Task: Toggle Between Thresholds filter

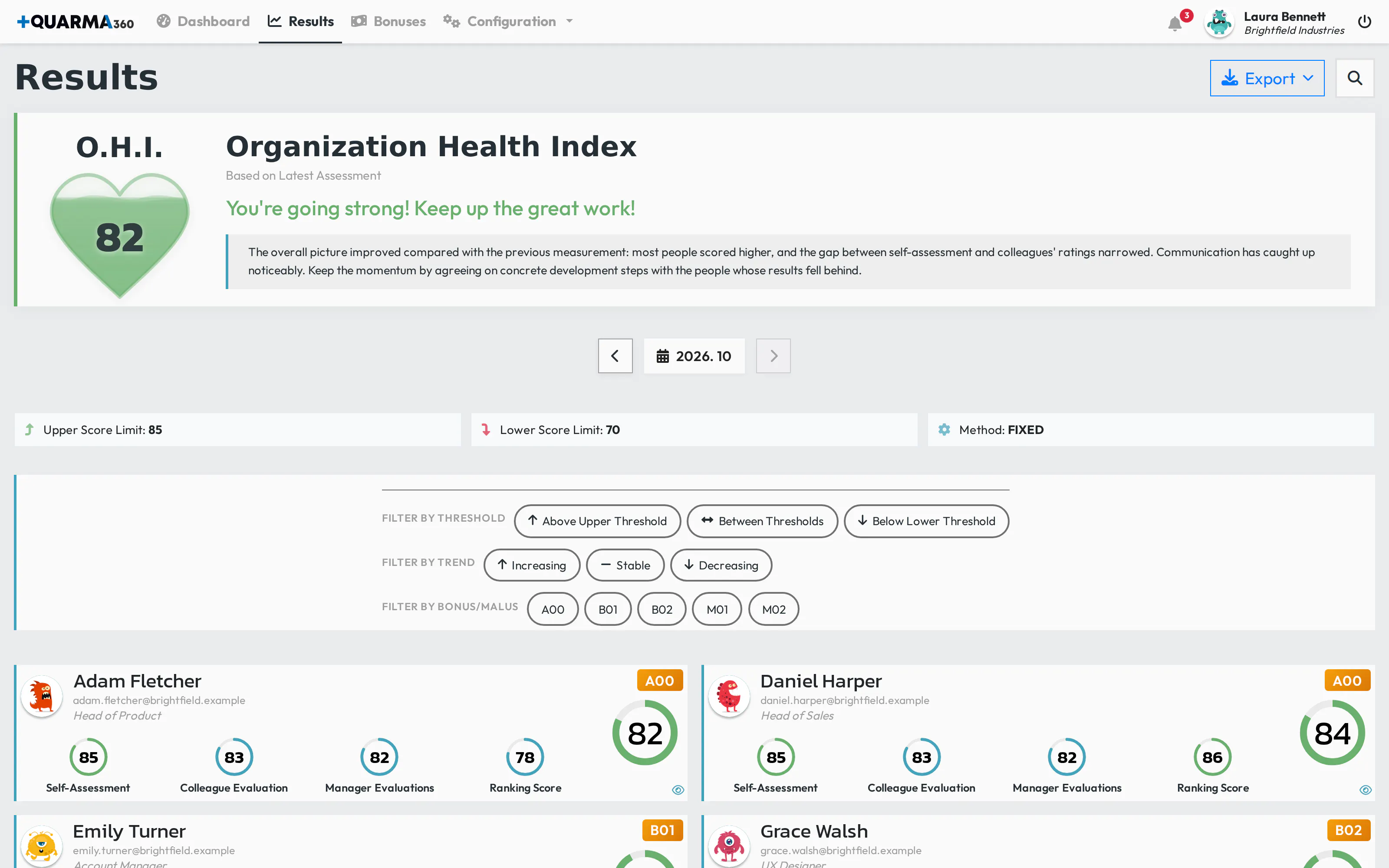Action: pyautogui.click(x=762, y=521)
